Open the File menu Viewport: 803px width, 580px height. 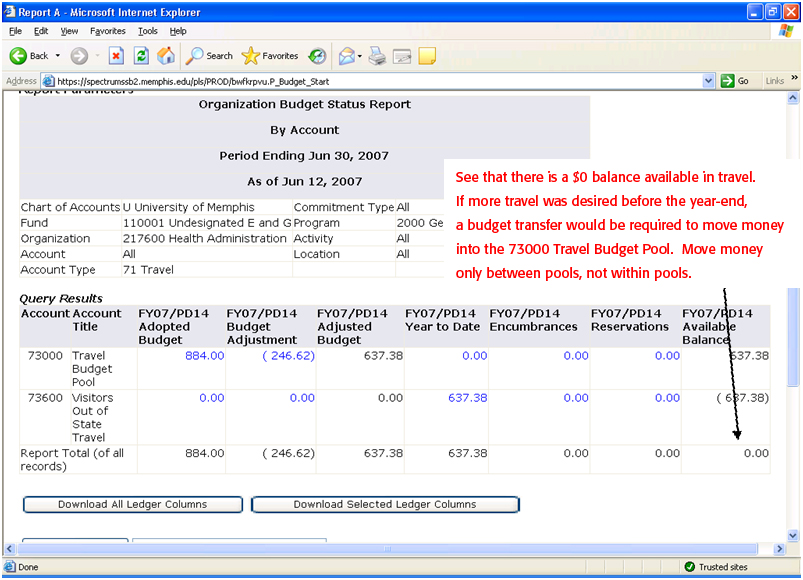point(15,31)
